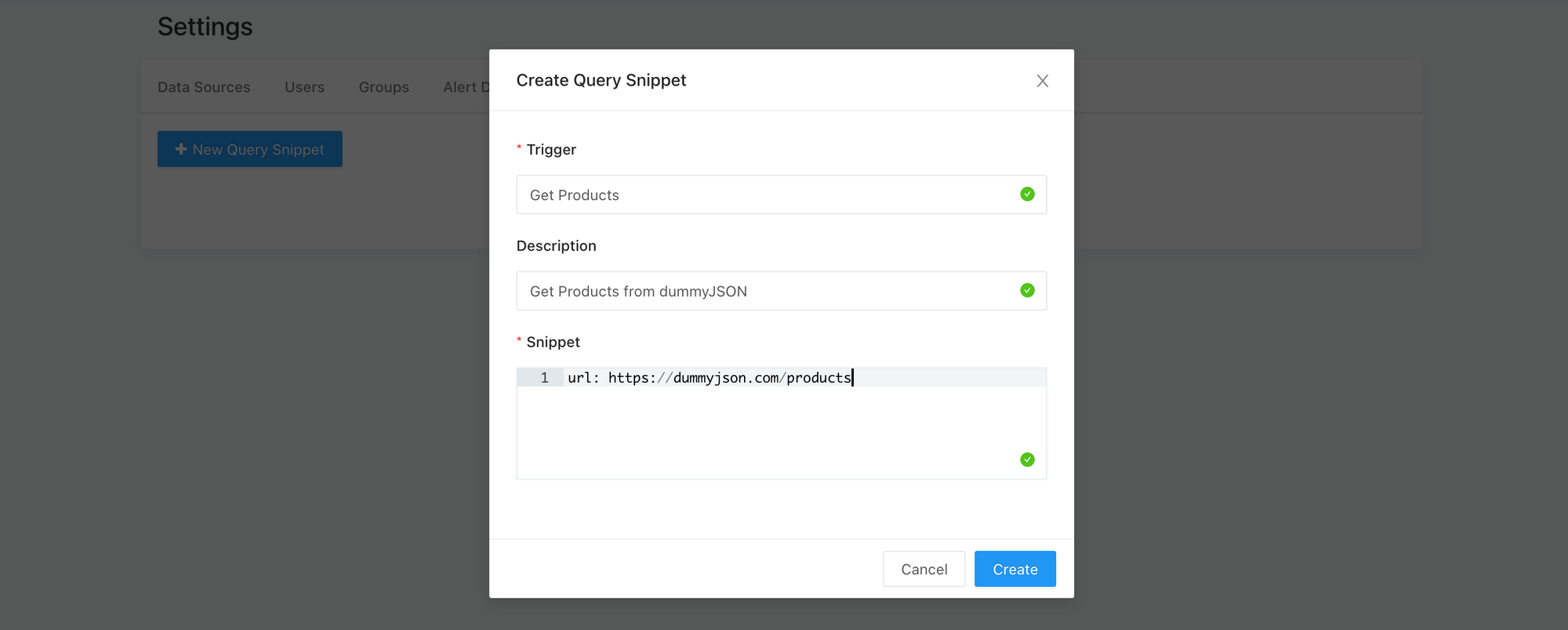This screenshot has height=630, width=1568.
Task: Click line number 1 in the editor gutter
Action: click(x=544, y=377)
